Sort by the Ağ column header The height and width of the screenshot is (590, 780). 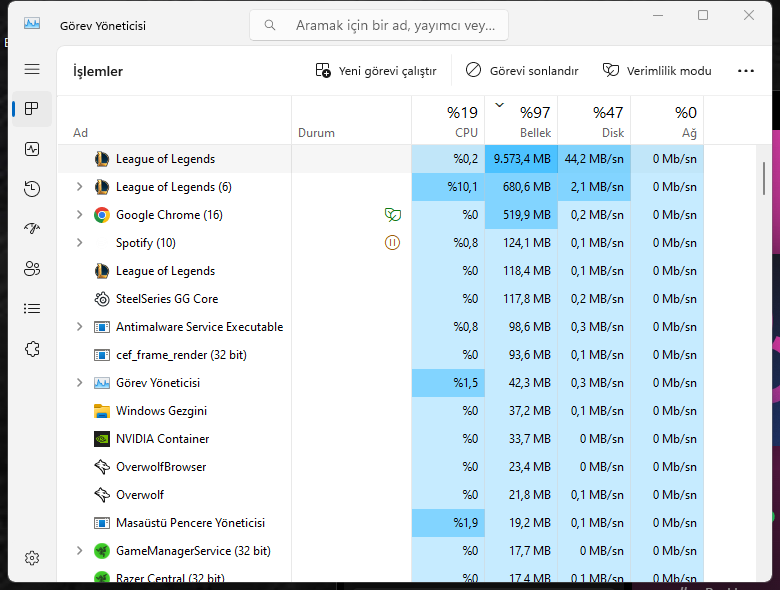click(x=667, y=120)
